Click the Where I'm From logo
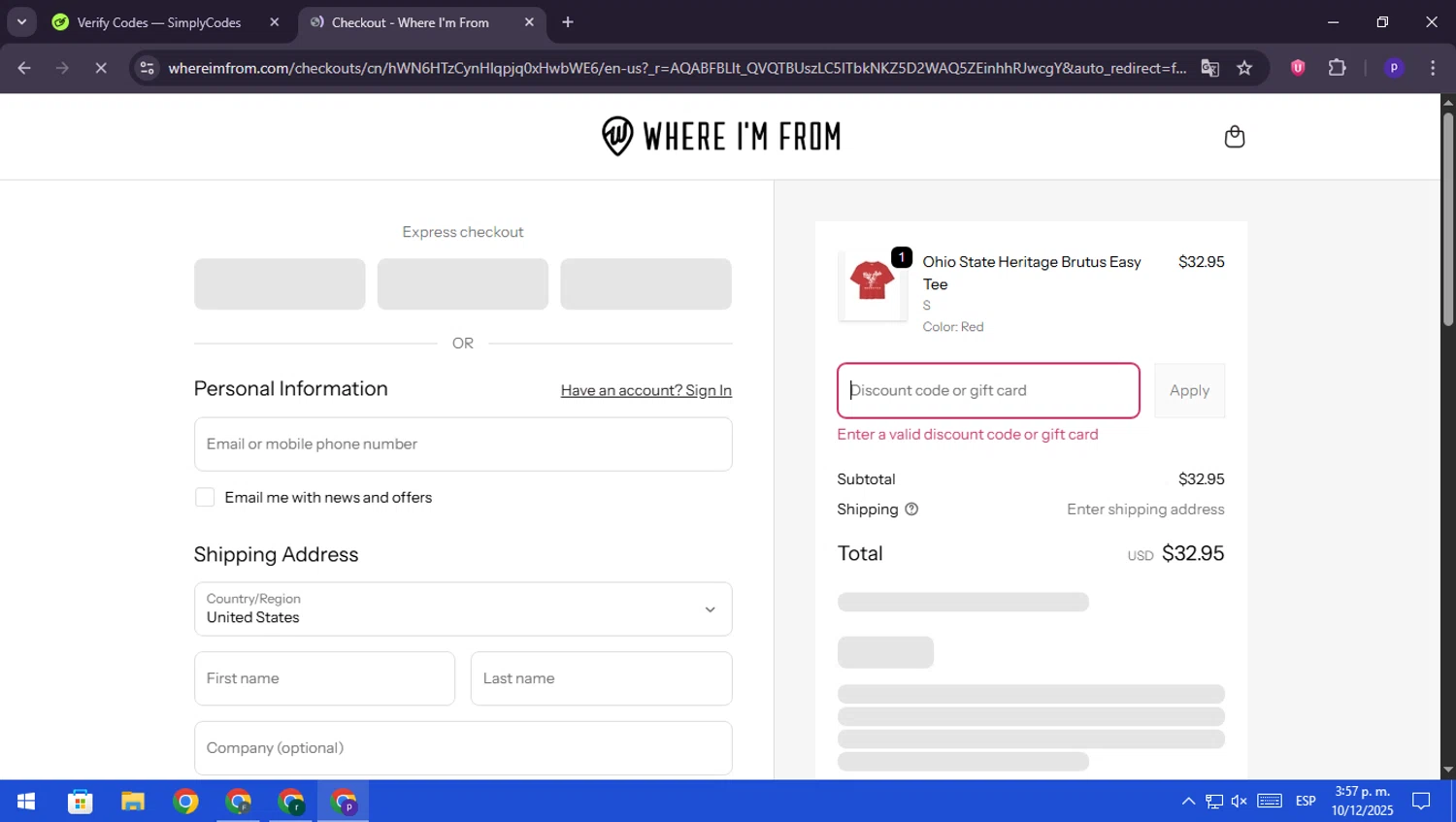 [x=721, y=137]
